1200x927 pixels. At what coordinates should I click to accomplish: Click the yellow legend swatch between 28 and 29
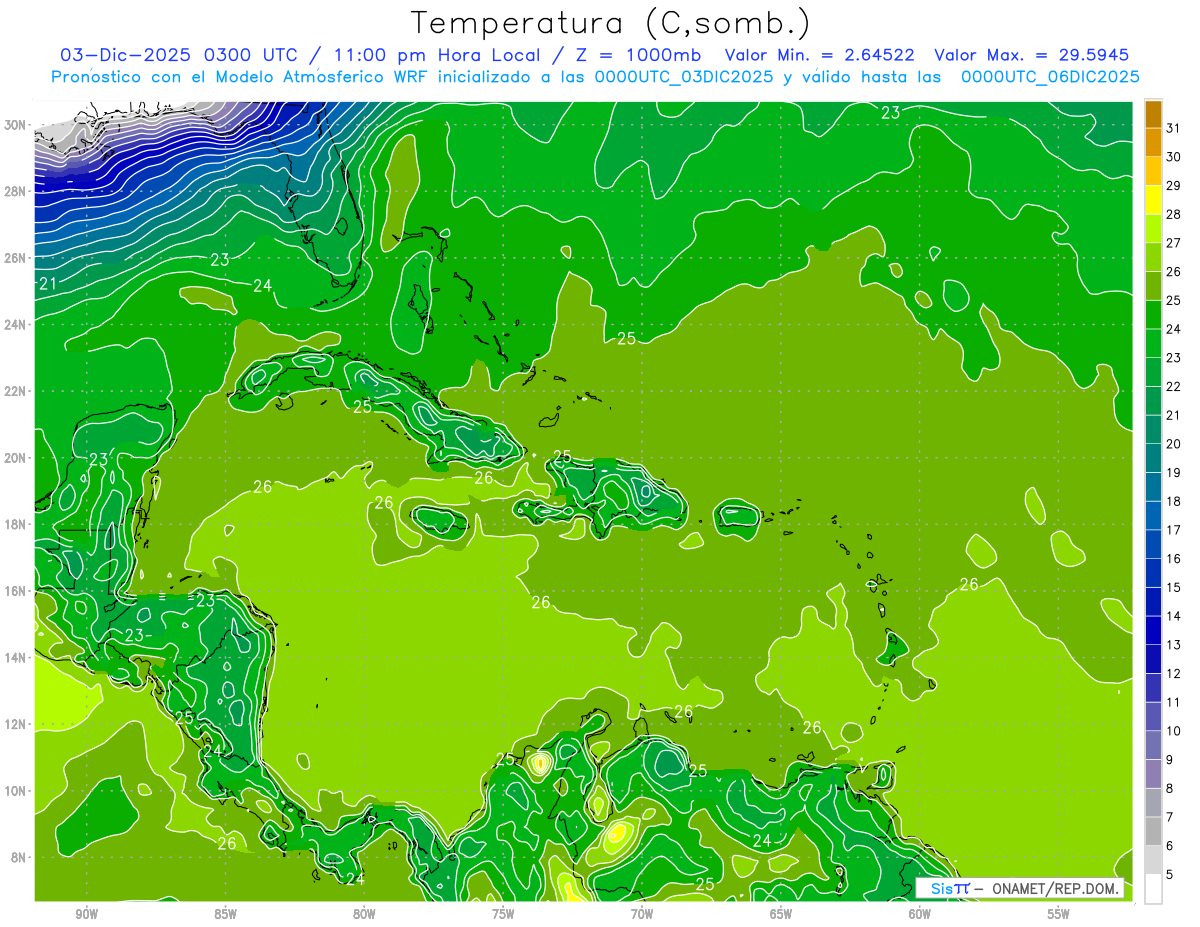1153,199
